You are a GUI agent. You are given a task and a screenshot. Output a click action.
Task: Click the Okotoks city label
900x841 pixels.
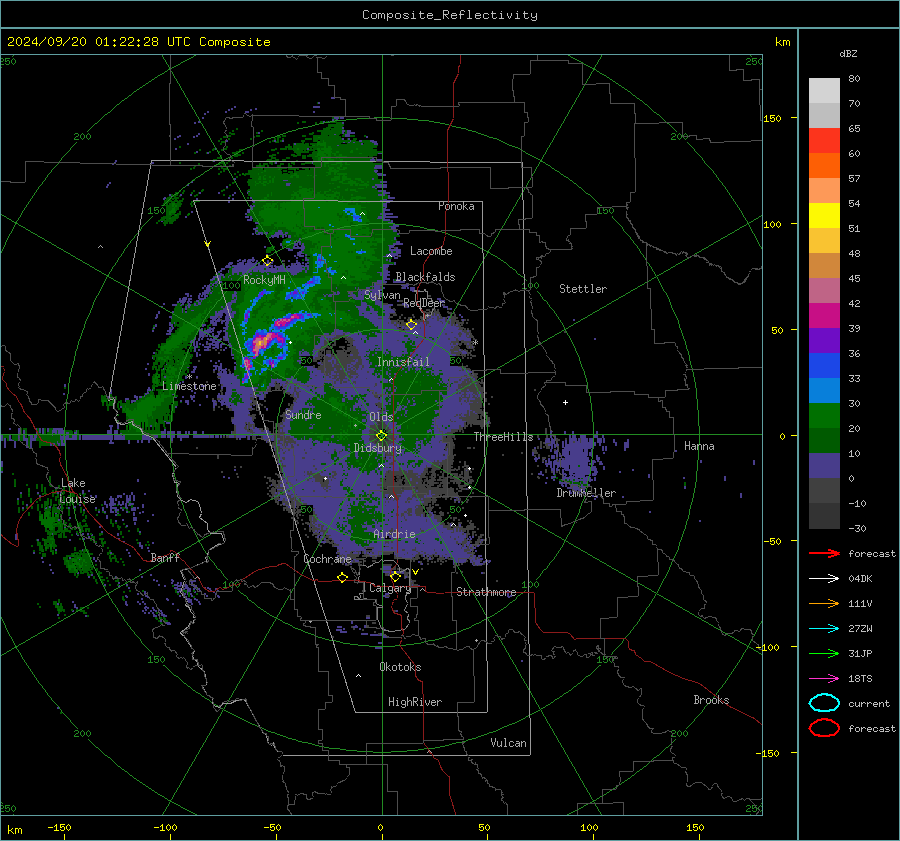pyautogui.click(x=400, y=667)
